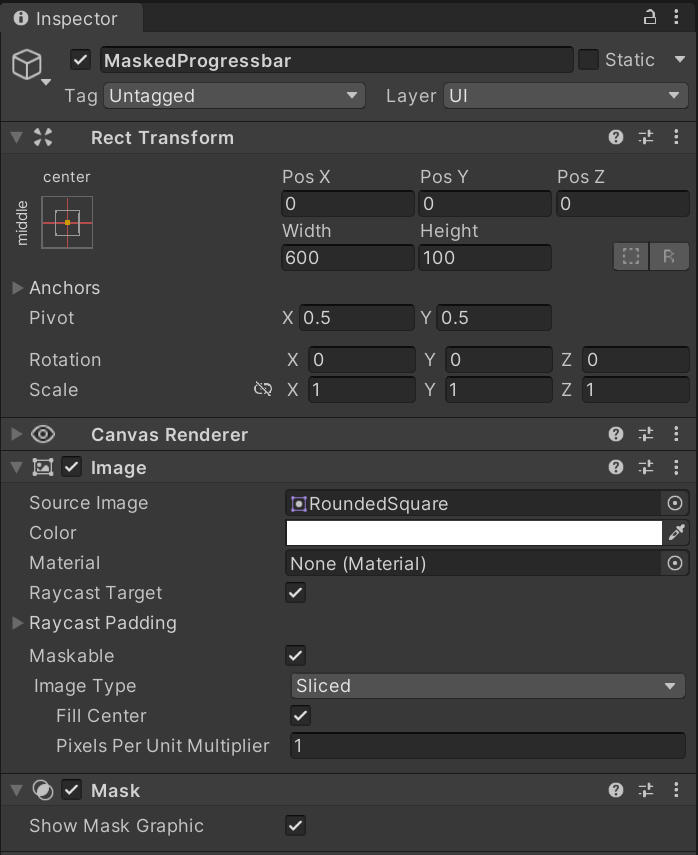Image resolution: width=698 pixels, height=855 pixels.
Task: Click the anchor presets widget
Action: point(66,222)
